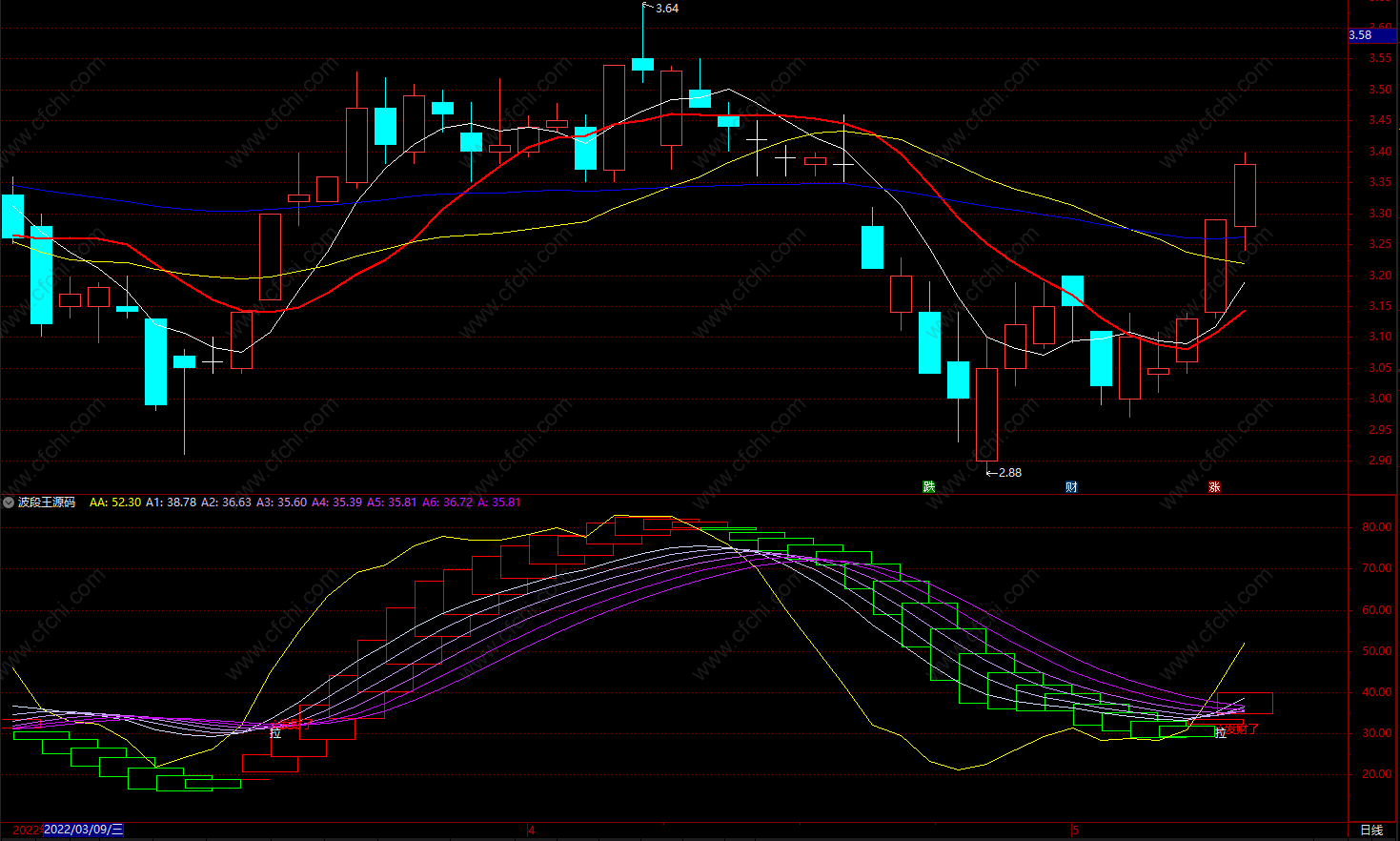
Task: Click the 3.25 price axis label
Action: click(x=1380, y=244)
